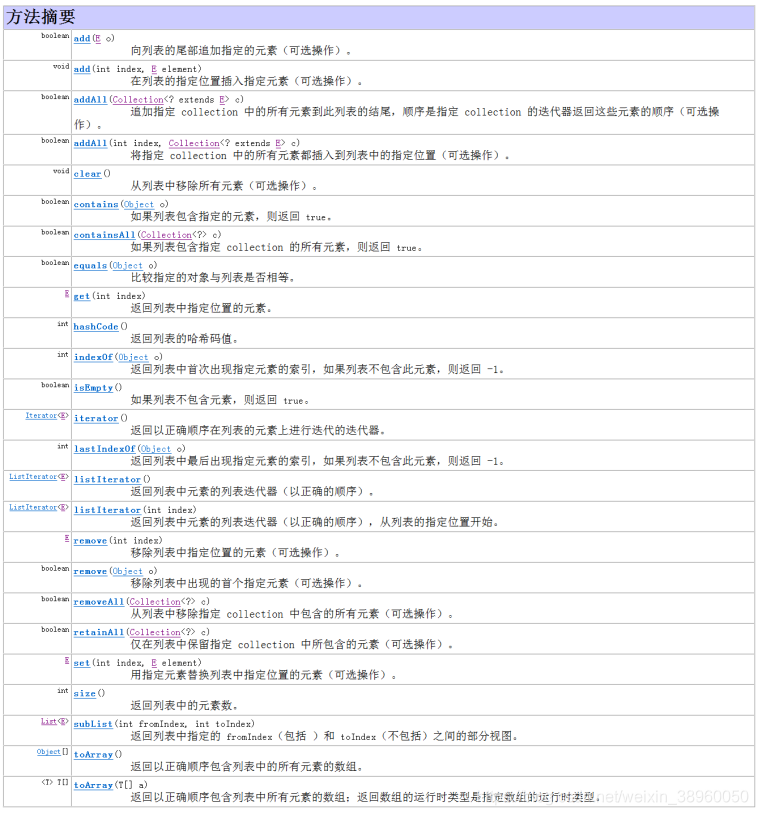Click Collection link in removeAll signature
The height and width of the screenshot is (815, 758).
pos(155,602)
